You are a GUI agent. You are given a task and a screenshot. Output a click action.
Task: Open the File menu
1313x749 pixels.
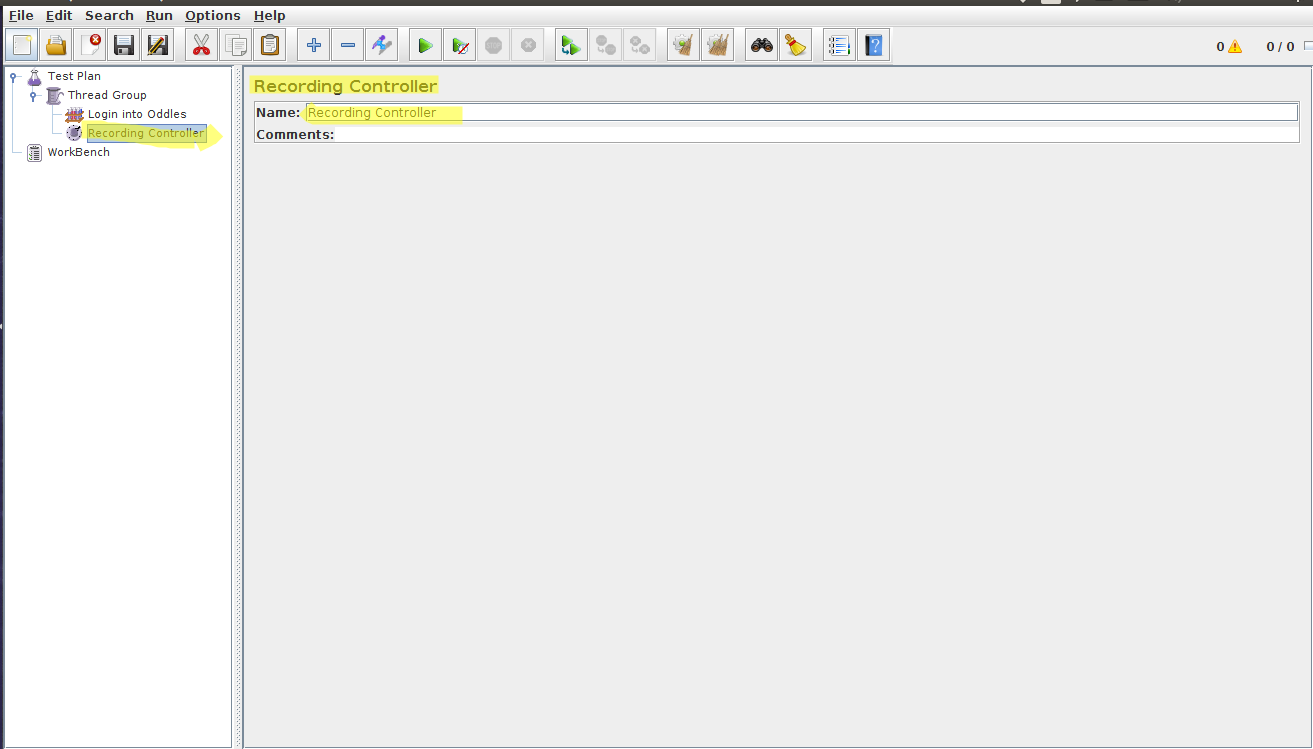(x=21, y=15)
